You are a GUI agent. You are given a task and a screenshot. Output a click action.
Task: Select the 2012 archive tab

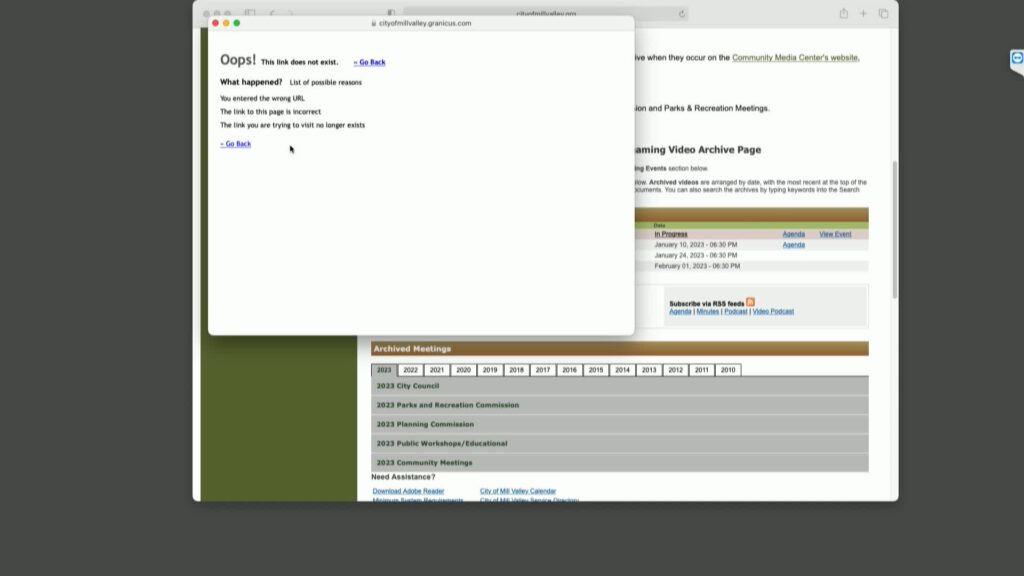pos(675,370)
